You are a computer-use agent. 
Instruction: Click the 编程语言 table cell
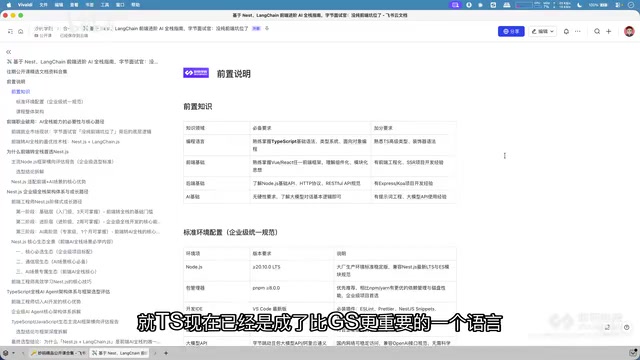[216, 145]
